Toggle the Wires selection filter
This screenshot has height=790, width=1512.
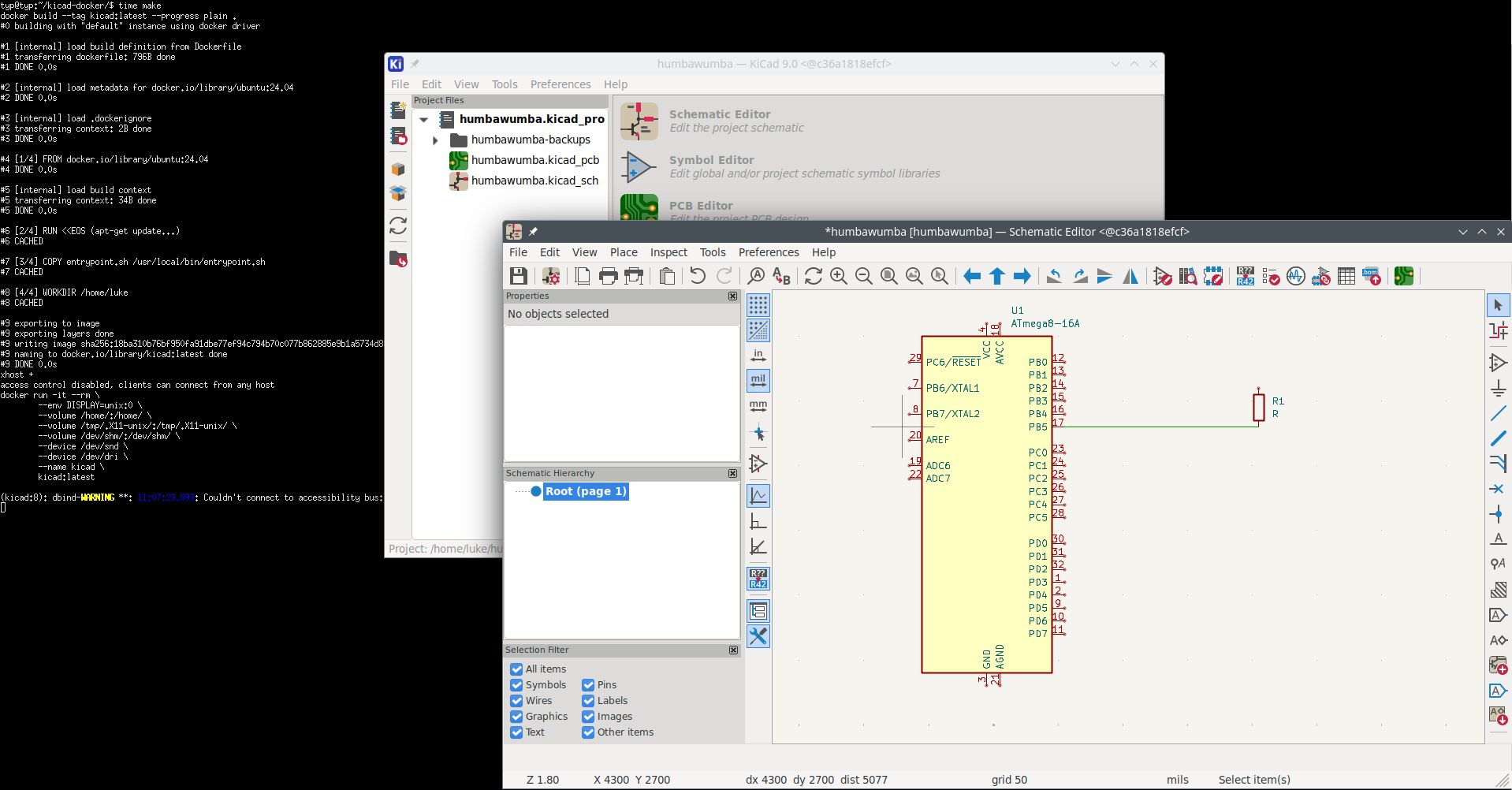click(x=516, y=701)
